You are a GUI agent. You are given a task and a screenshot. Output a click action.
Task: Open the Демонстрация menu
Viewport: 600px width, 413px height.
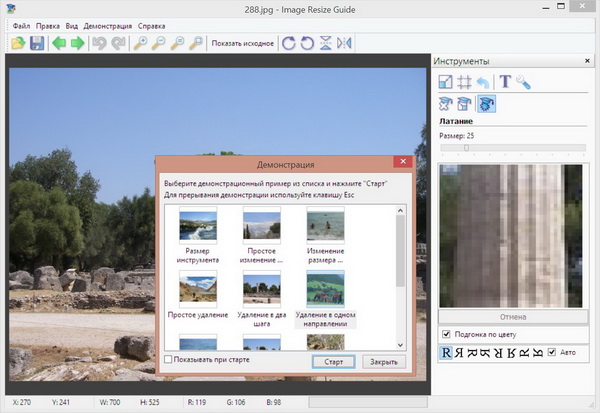coord(110,24)
